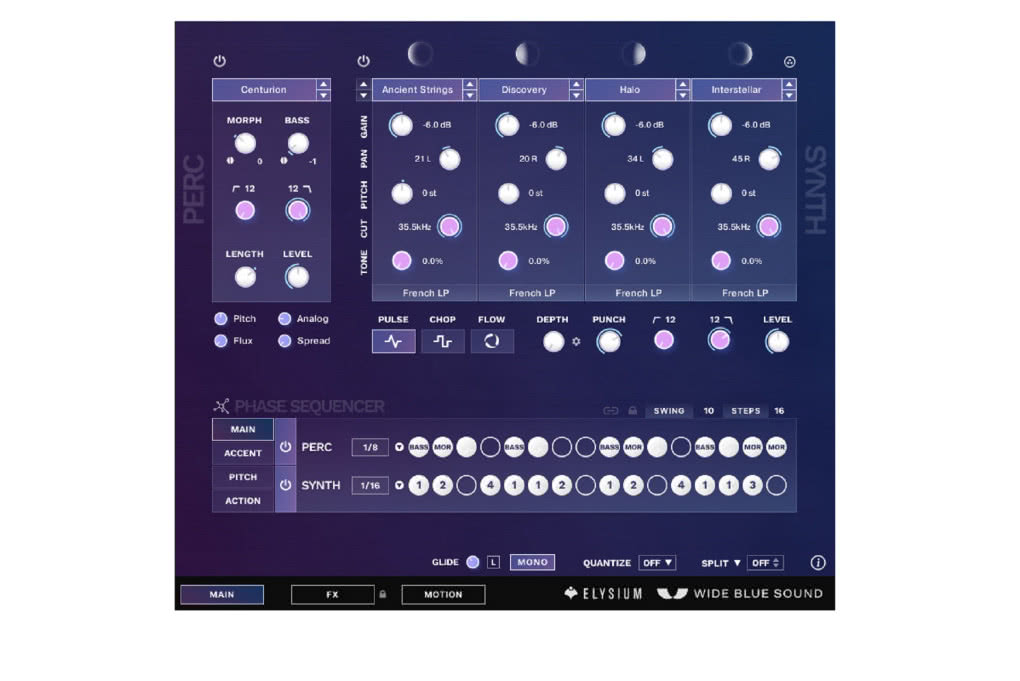The width and height of the screenshot is (1020, 681).
Task: Click the randomize dice icon above Interstellar
Action: click(x=790, y=62)
